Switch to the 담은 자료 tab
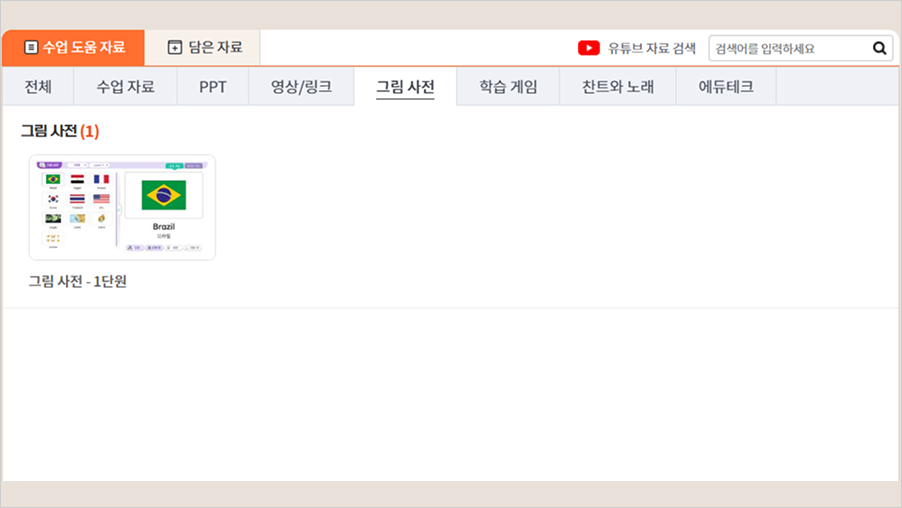The width and height of the screenshot is (902, 508). tap(203, 47)
